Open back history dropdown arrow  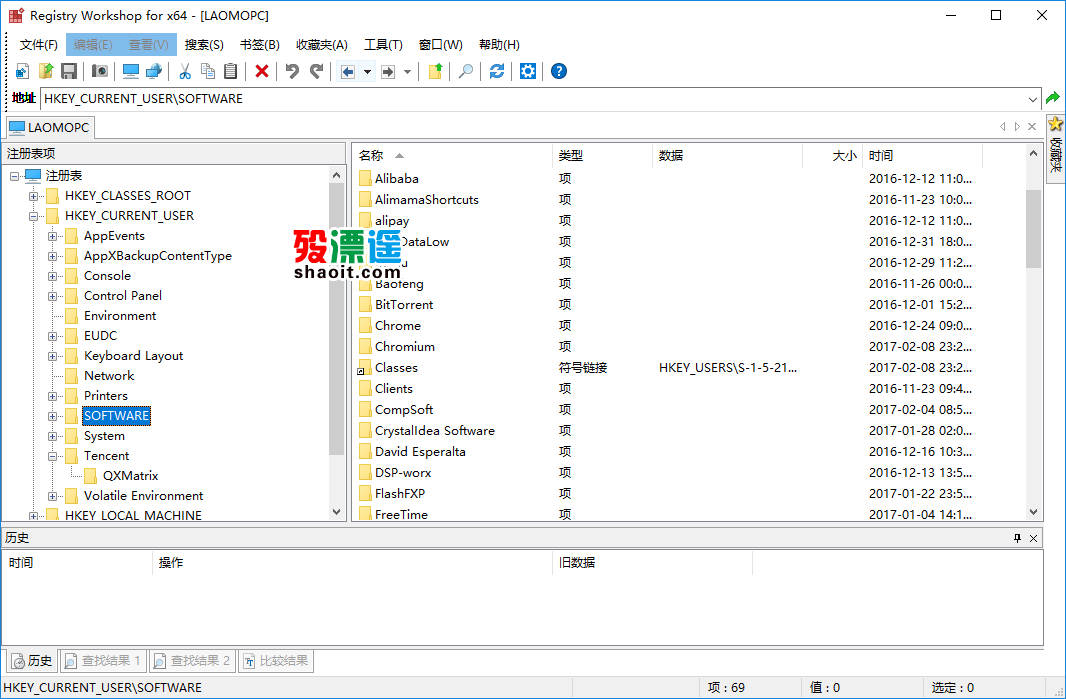coord(367,71)
